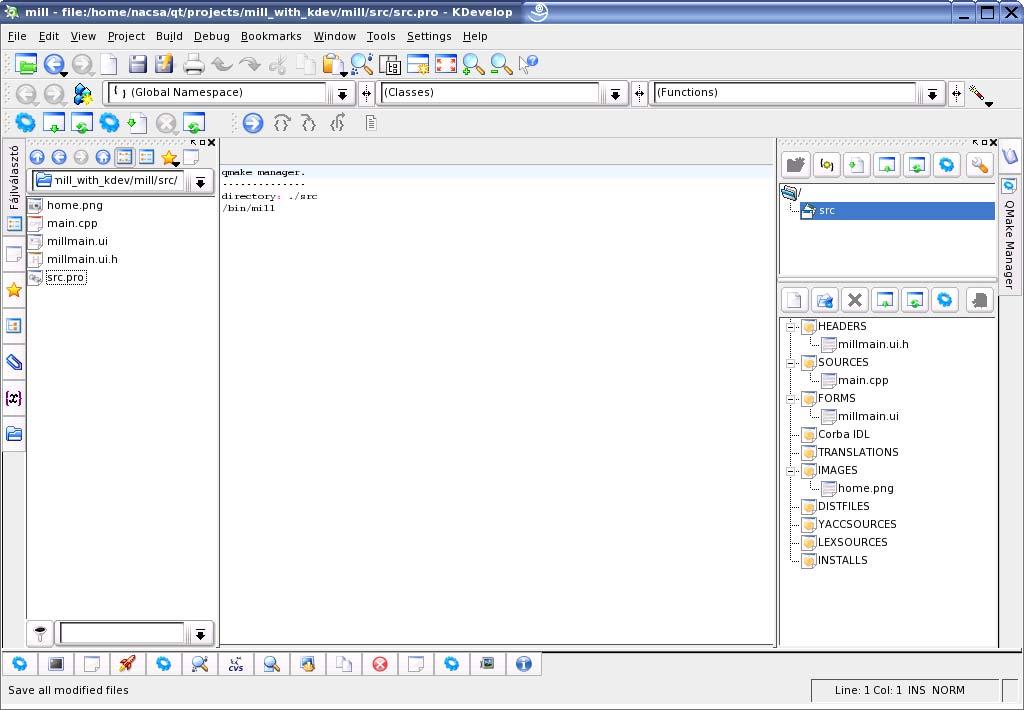
Task: Click the terminal screen icon in bottom toolbar
Action: 56,664
